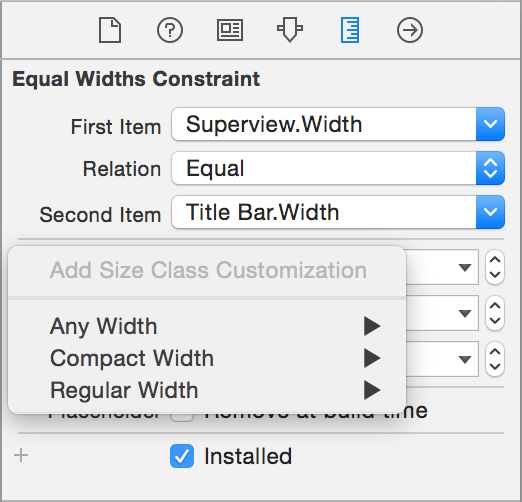
Task: Open the Quick Help inspector
Action: pos(170,30)
